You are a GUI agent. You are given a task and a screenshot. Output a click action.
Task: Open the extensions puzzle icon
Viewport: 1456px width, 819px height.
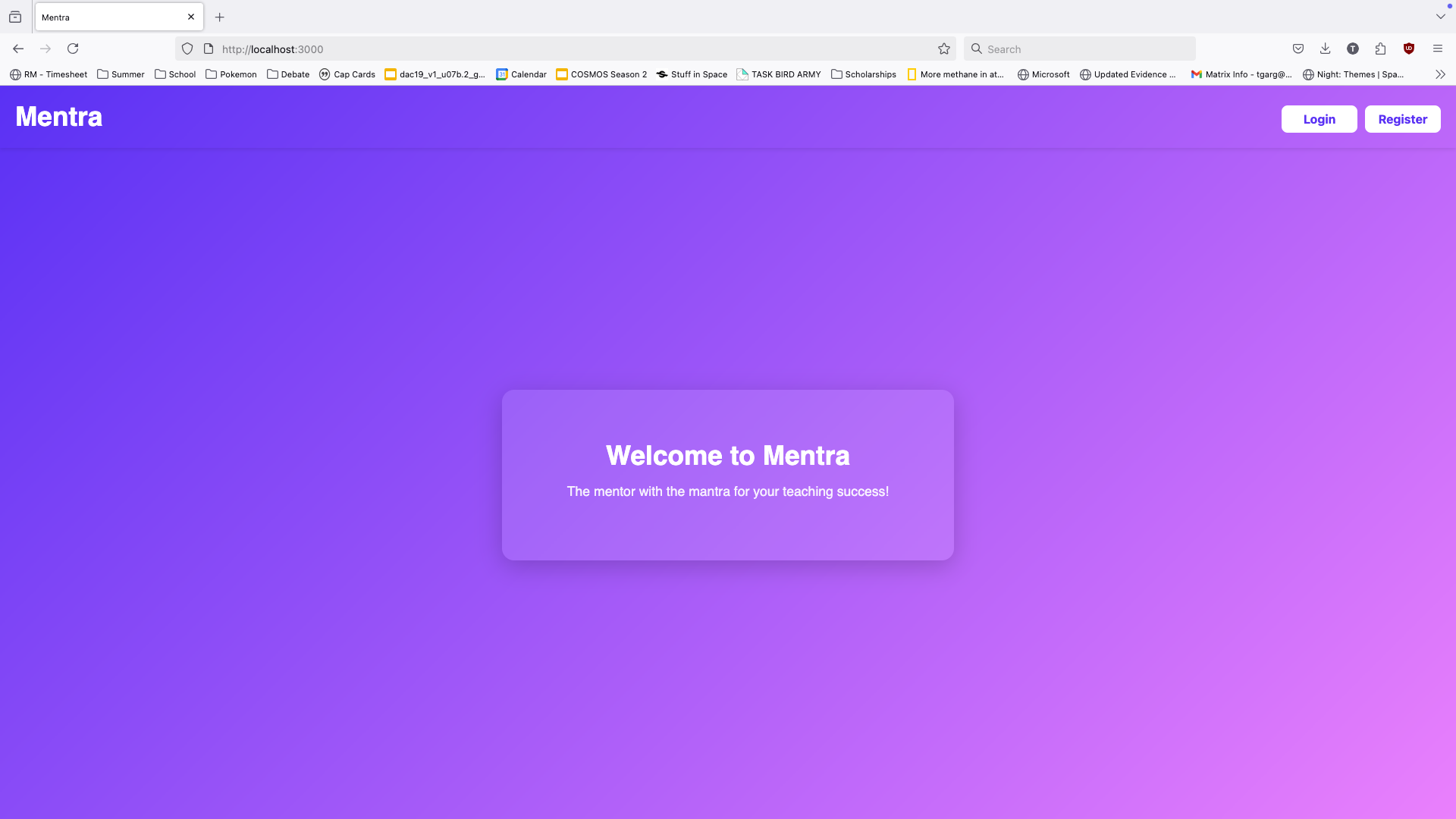click(x=1380, y=49)
